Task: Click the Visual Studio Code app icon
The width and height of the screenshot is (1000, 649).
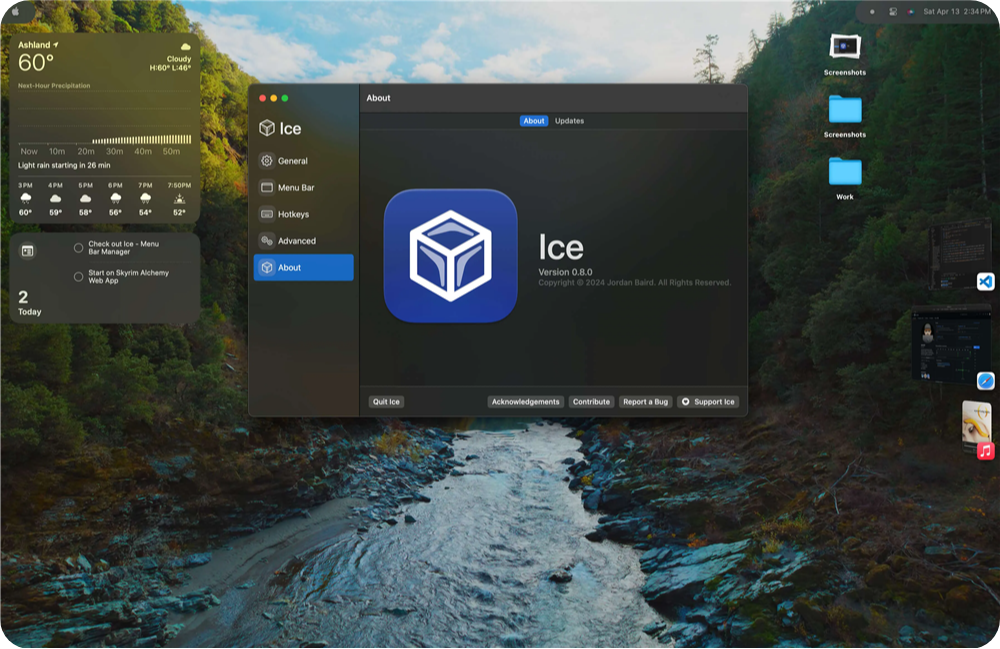Action: point(985,281)
